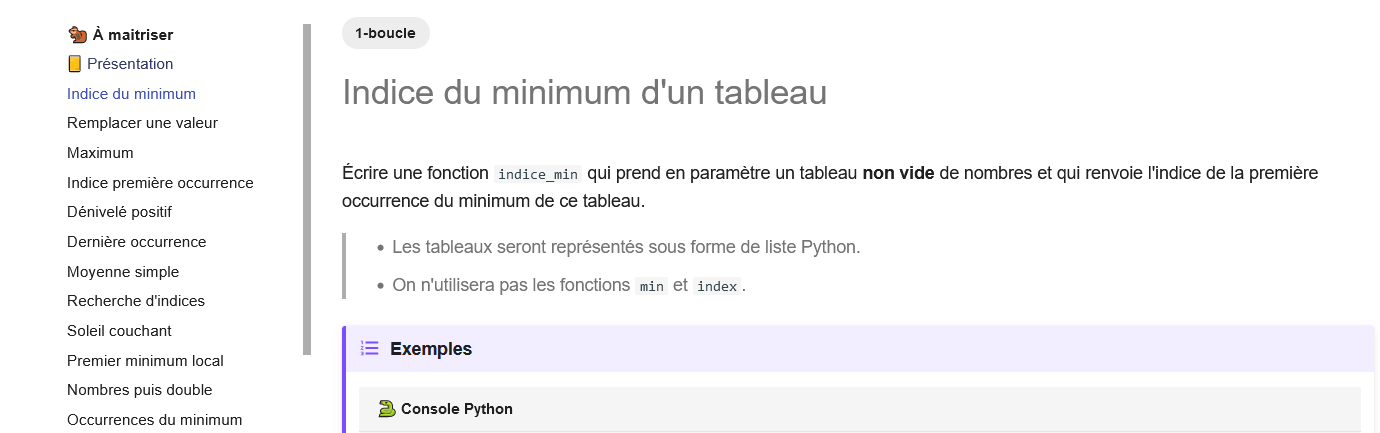Open Indice première occurrence exercise
This screenshot has height=433, width=1380.
pos(160,183)
